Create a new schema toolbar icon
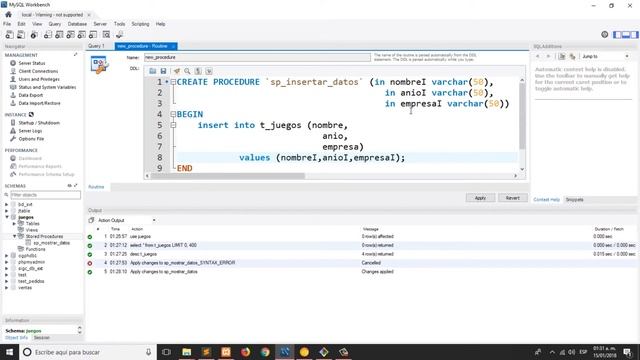 click(48, 35)
